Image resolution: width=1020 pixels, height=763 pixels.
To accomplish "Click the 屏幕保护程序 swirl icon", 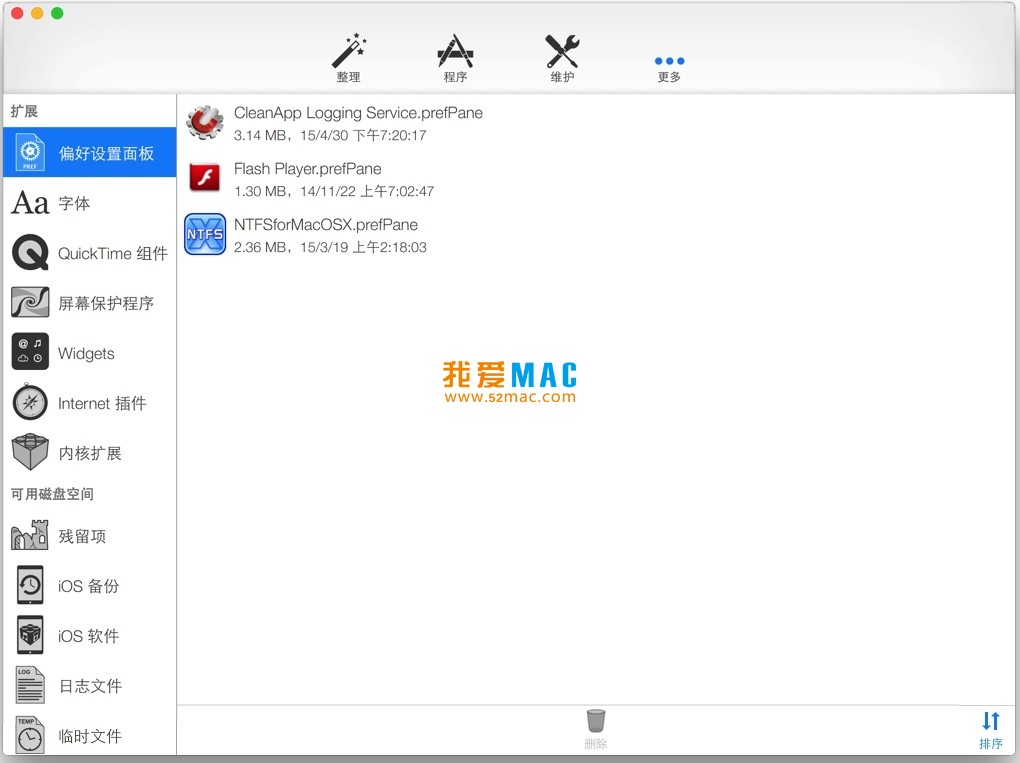I will click(x=30, y=302).
